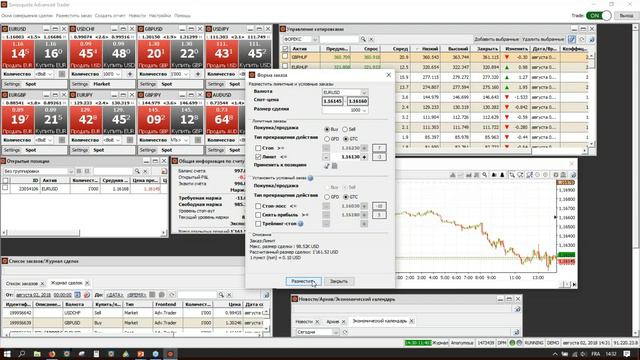Toggle the select-all checkbox in quotes header
The width and height of the screenshot is (640, 360).
pos(285,49)
